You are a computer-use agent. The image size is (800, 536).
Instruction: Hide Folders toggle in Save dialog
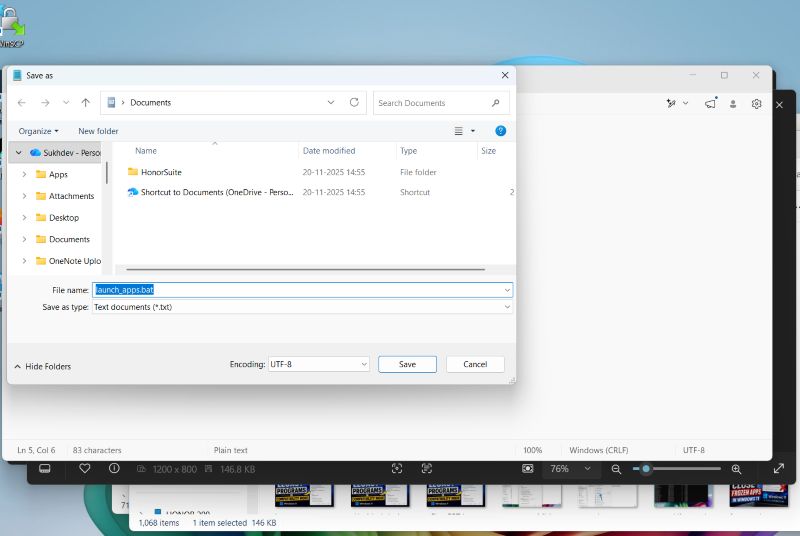click(43, 366)
